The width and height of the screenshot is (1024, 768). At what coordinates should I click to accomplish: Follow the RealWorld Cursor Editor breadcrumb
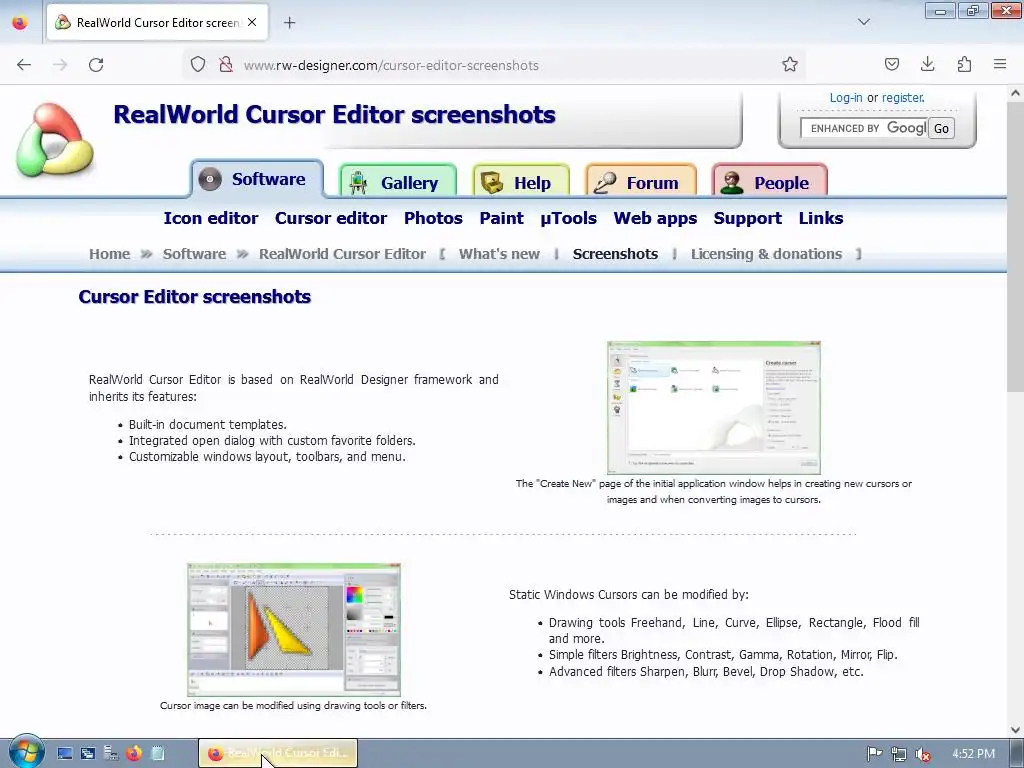click(x=342, y=254)
